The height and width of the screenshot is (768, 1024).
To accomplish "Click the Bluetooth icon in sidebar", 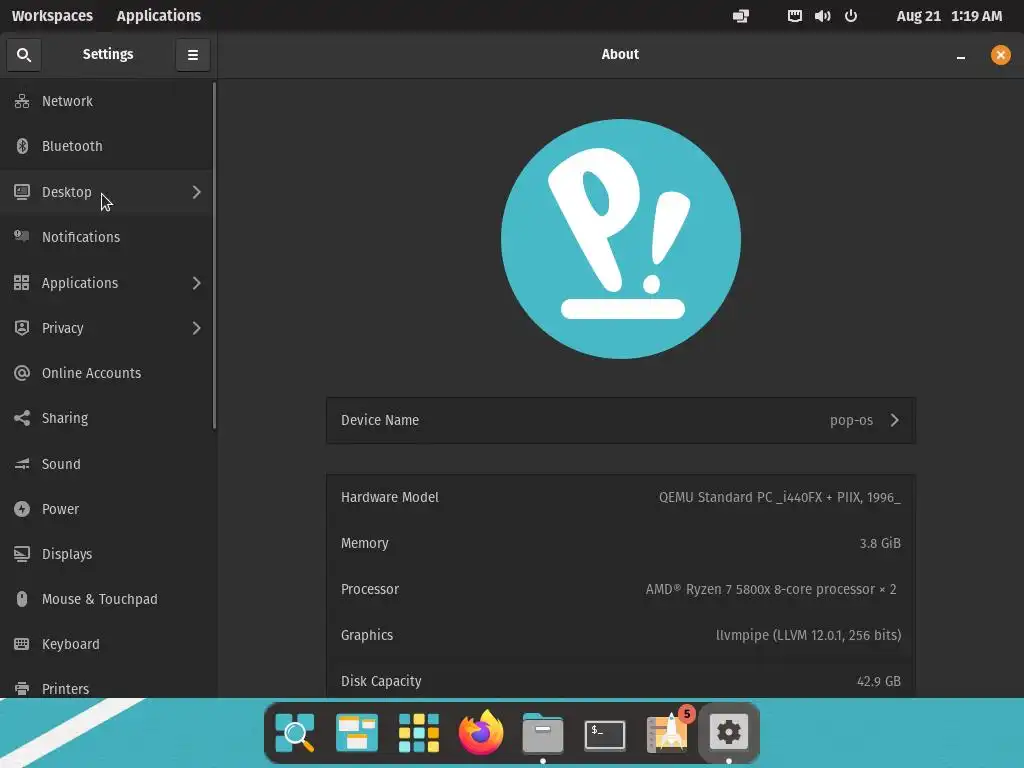I will click(22, 146).
